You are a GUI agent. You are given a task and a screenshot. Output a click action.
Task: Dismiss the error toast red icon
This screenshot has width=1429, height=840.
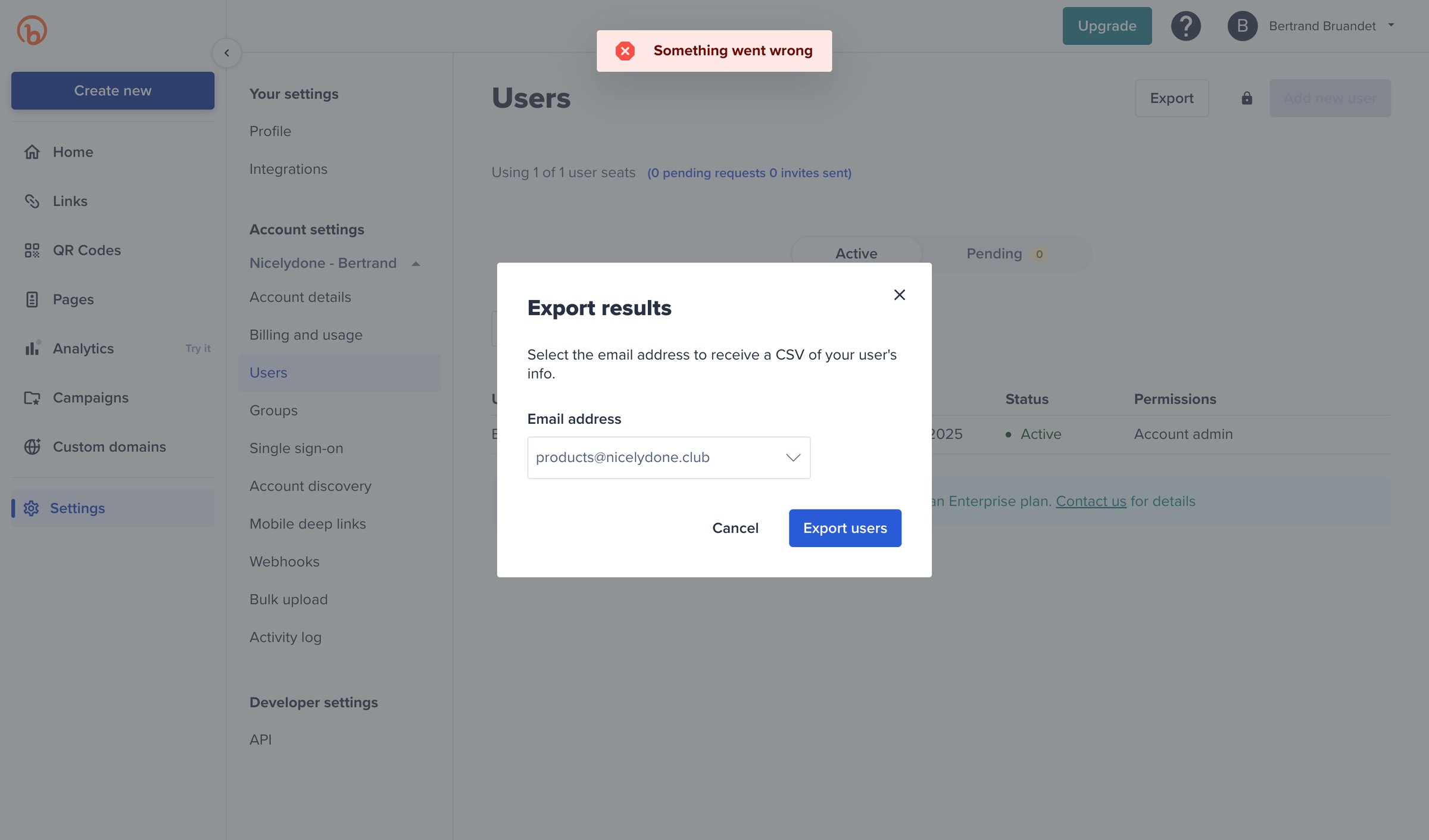pyautogui.click(x=625, y=51)
